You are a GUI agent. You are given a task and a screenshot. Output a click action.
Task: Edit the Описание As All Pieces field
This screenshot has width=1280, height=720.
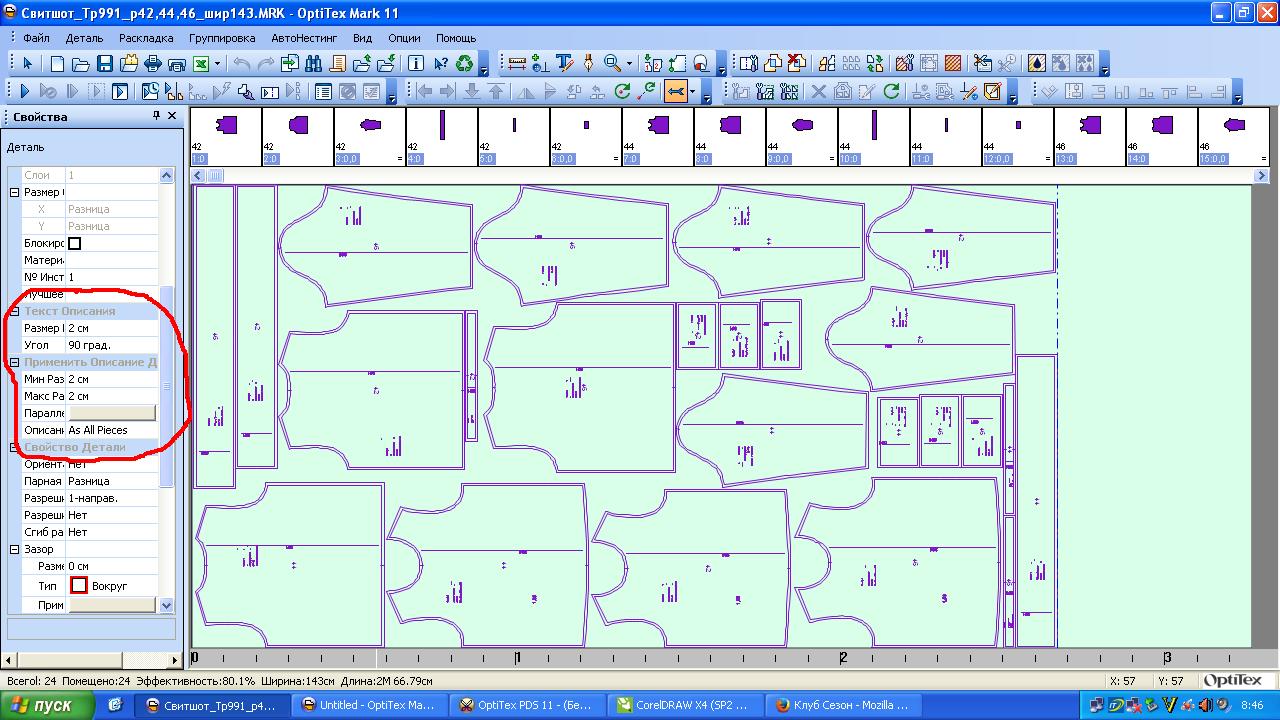coord(112,430)
